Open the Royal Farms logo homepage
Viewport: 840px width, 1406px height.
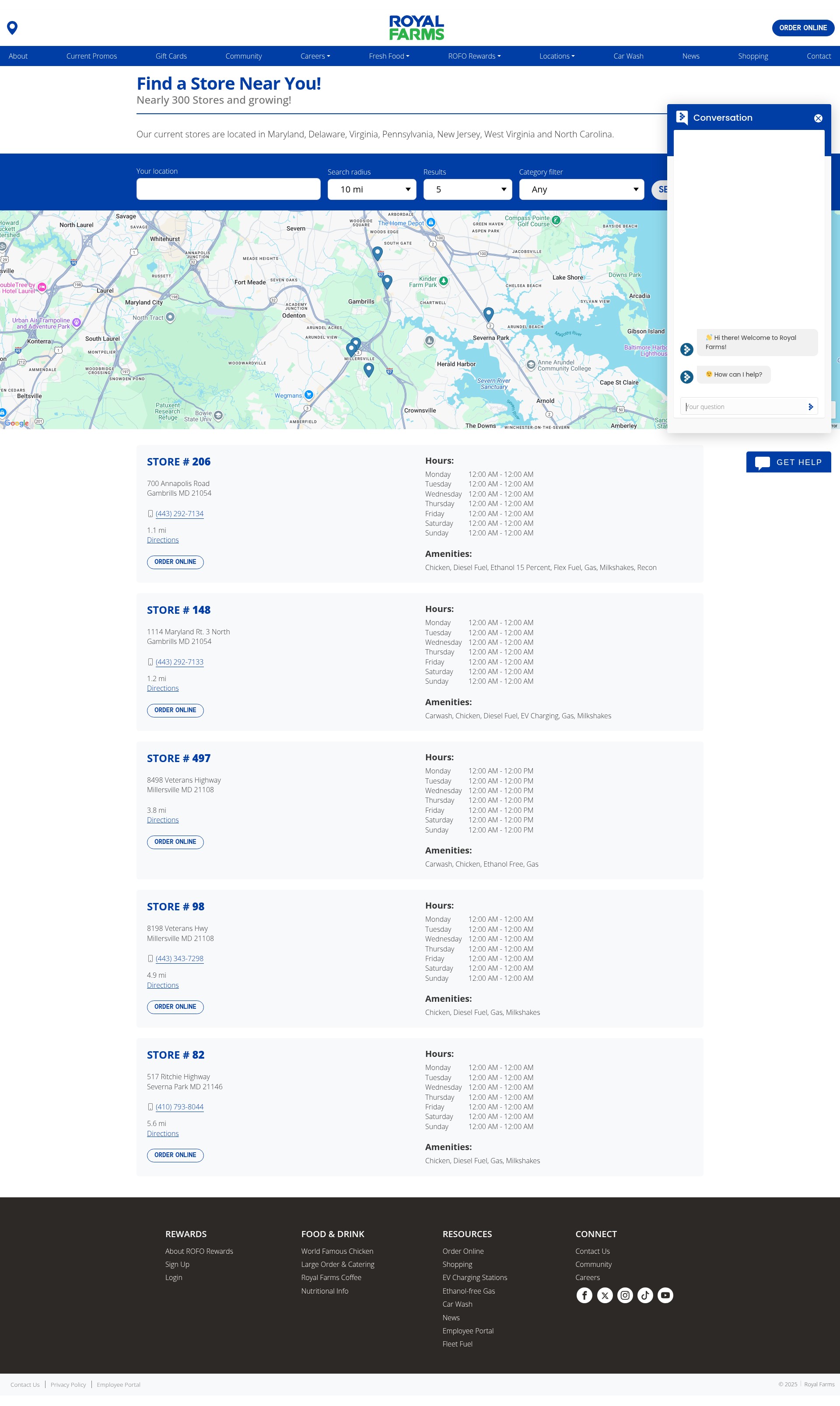point(416,28)
